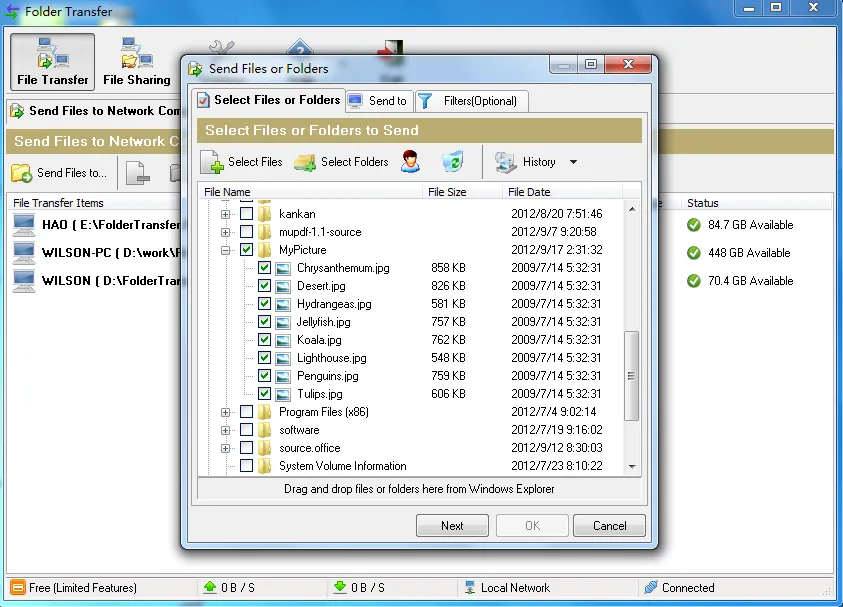Click Select Folders in dialog toolbar

tap(341, 162)
